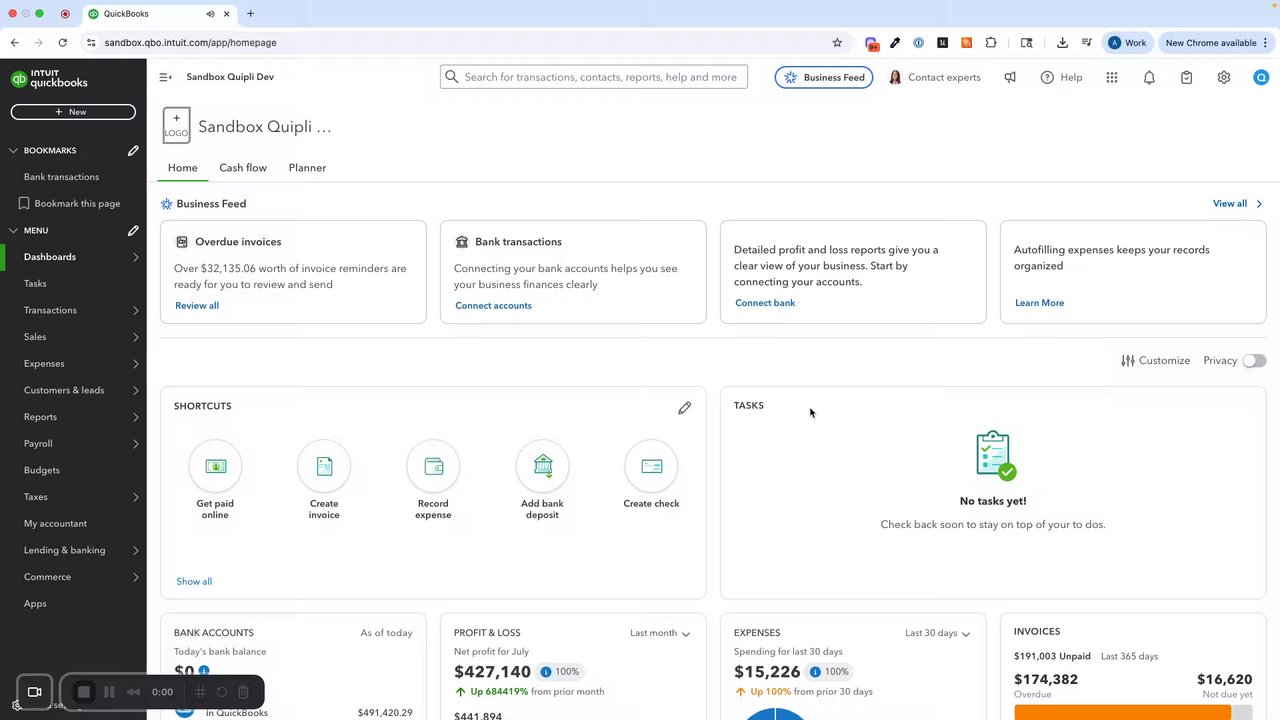
Task: Expand the Transactions submenu arrow
Action: (x=136, y=310)
